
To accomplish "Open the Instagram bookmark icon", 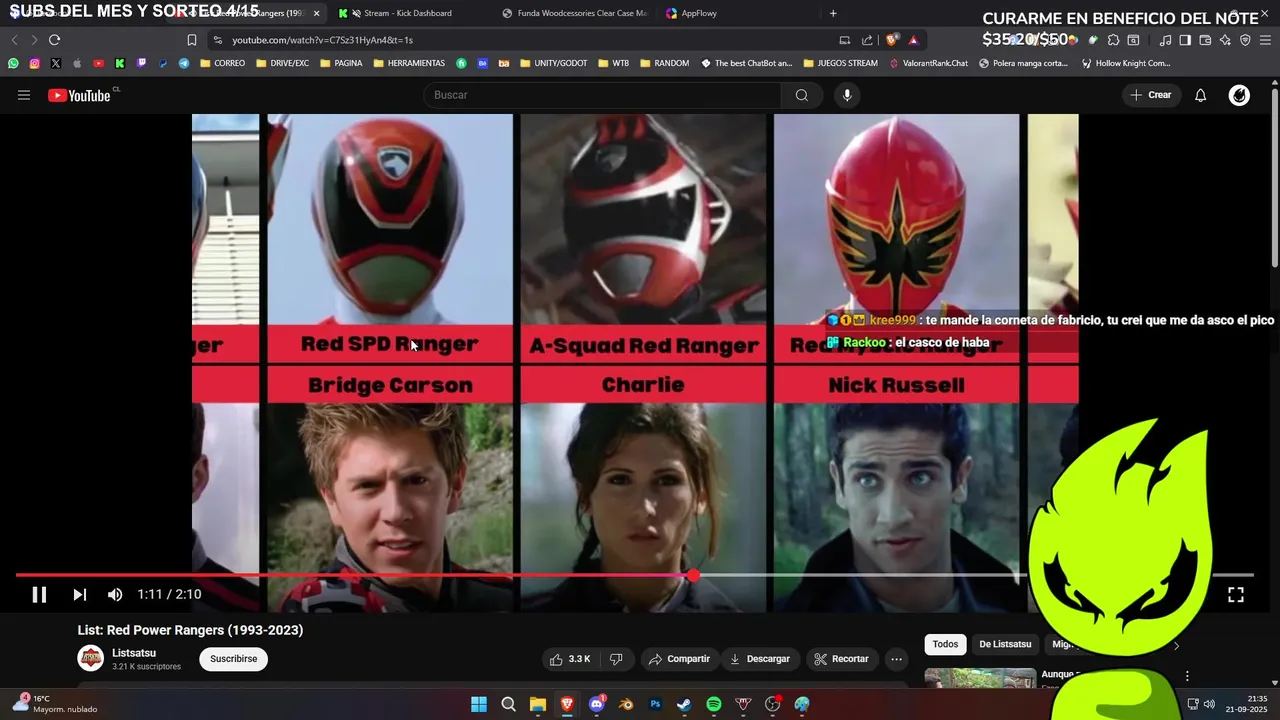I will [x=34, y=63].
